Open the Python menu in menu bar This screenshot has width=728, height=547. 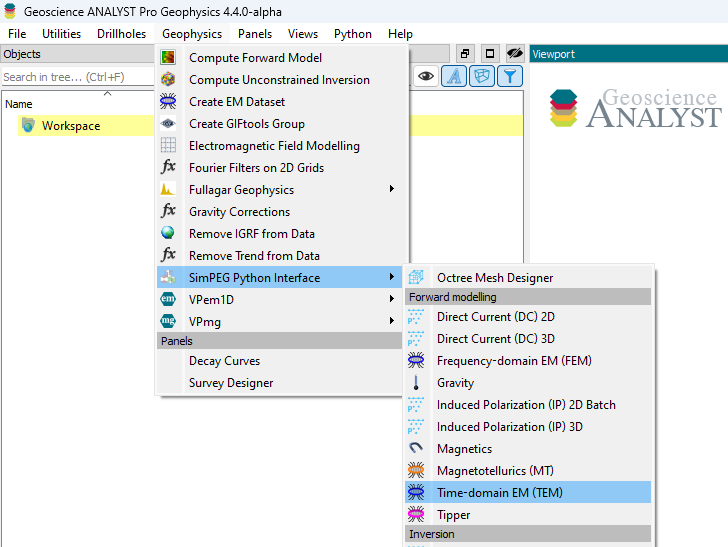tap(352, 34)
